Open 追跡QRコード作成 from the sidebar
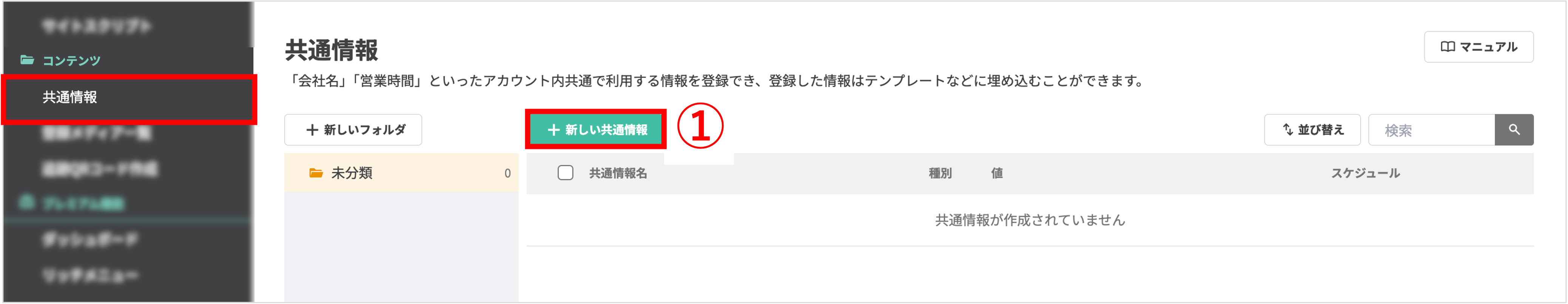Image resolution: width=1568 pixels, height=304 pixels. coord(100,169)
